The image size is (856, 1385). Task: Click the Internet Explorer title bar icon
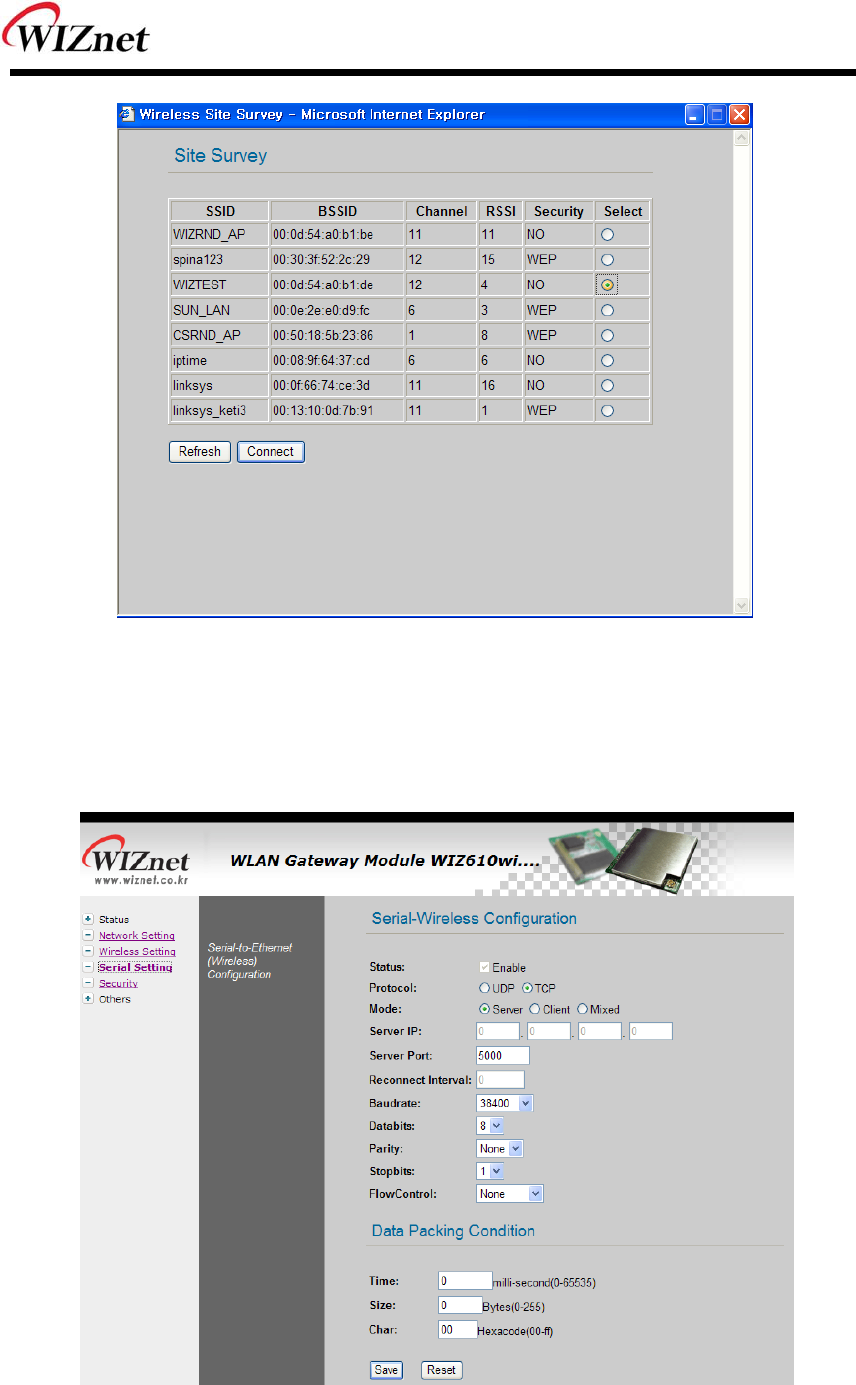pyautogui.click(x=127, y=114)
